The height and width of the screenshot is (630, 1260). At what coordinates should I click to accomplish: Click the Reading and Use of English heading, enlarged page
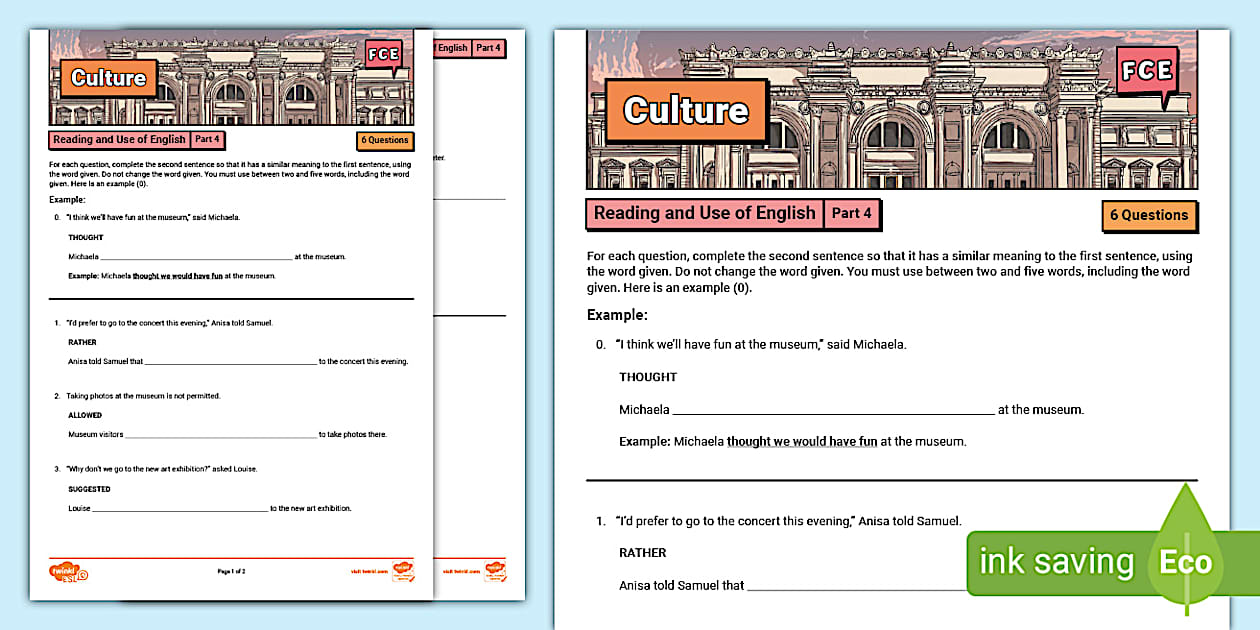(x=704, y=213)
